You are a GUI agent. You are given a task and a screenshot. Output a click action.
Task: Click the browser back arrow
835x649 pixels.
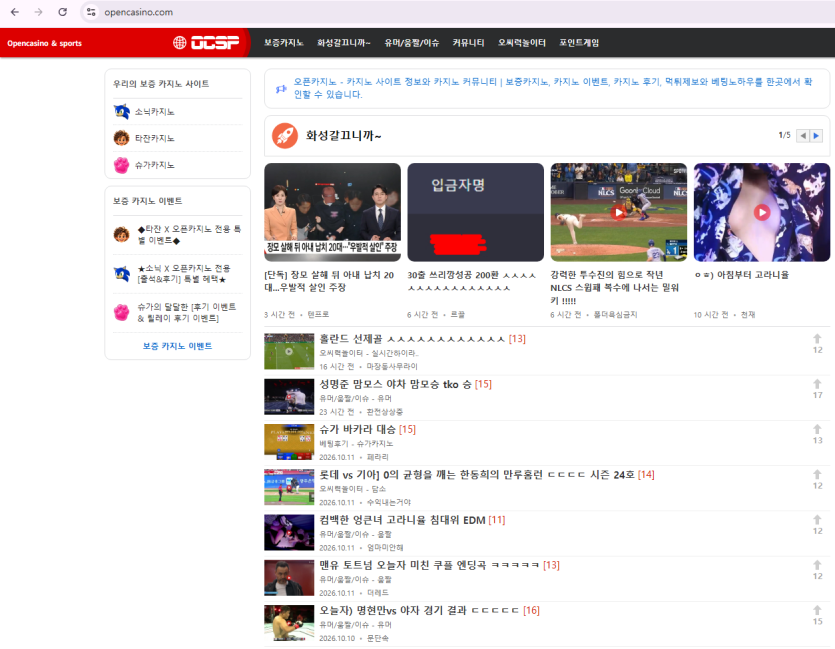15,12
